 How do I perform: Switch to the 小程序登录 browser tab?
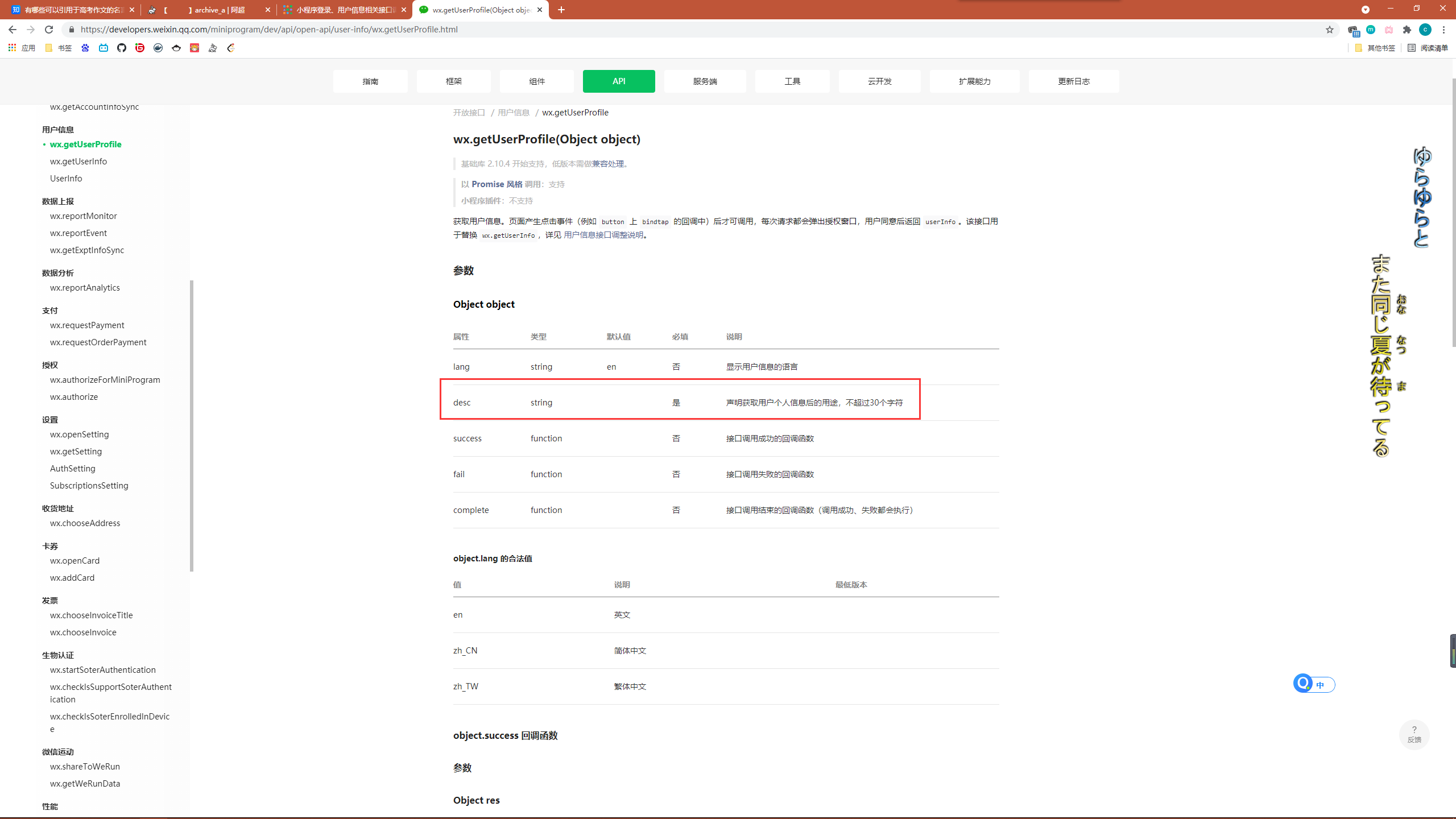pos(345,10)
